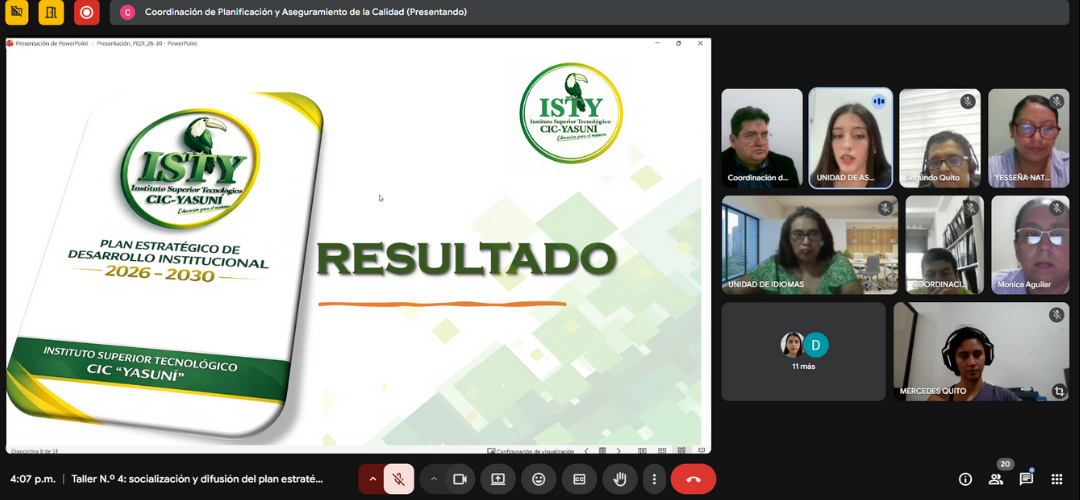Open the three-dot more options menu

tap(654, 479)
